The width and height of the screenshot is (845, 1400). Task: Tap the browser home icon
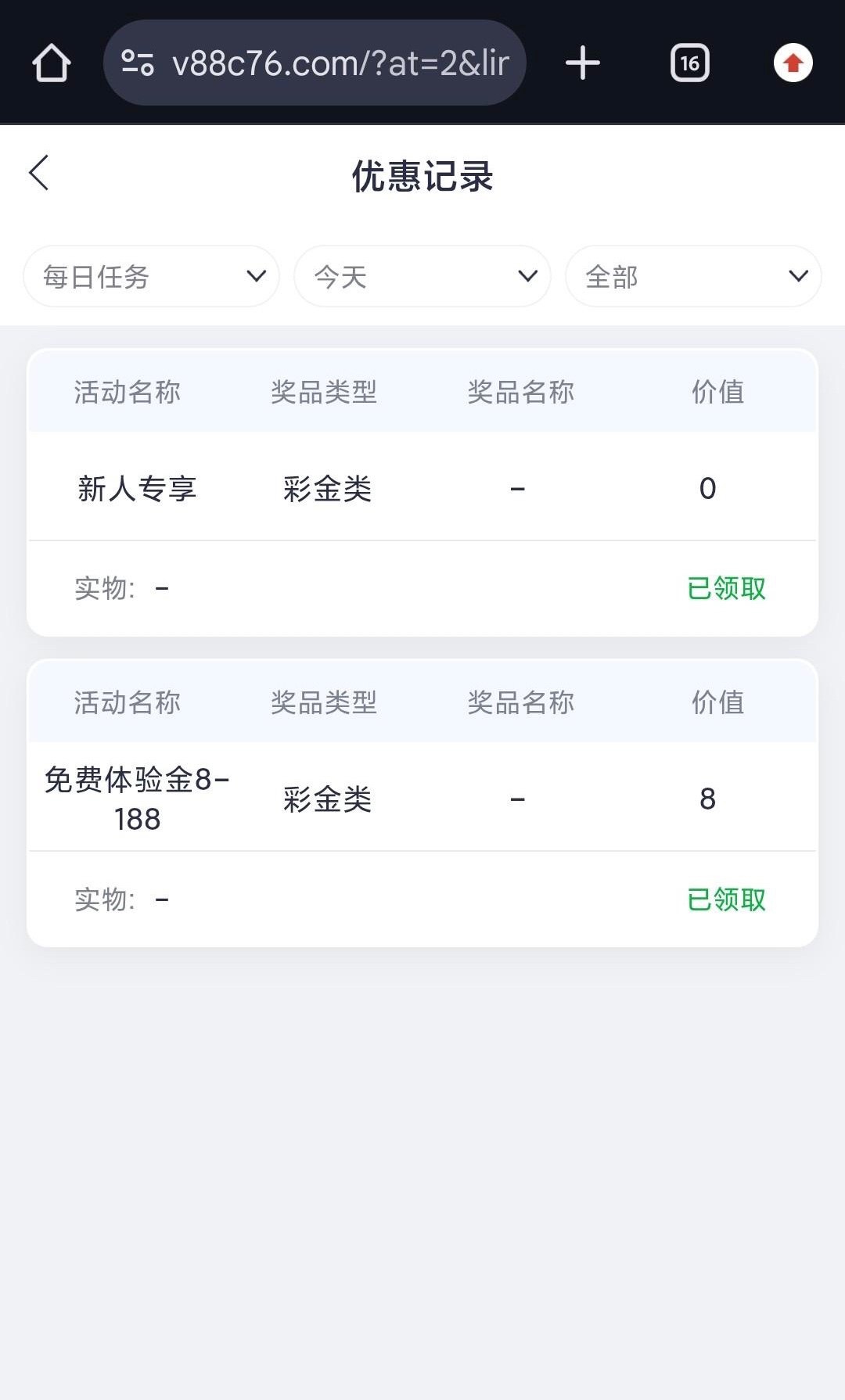[x=52, y=63]
